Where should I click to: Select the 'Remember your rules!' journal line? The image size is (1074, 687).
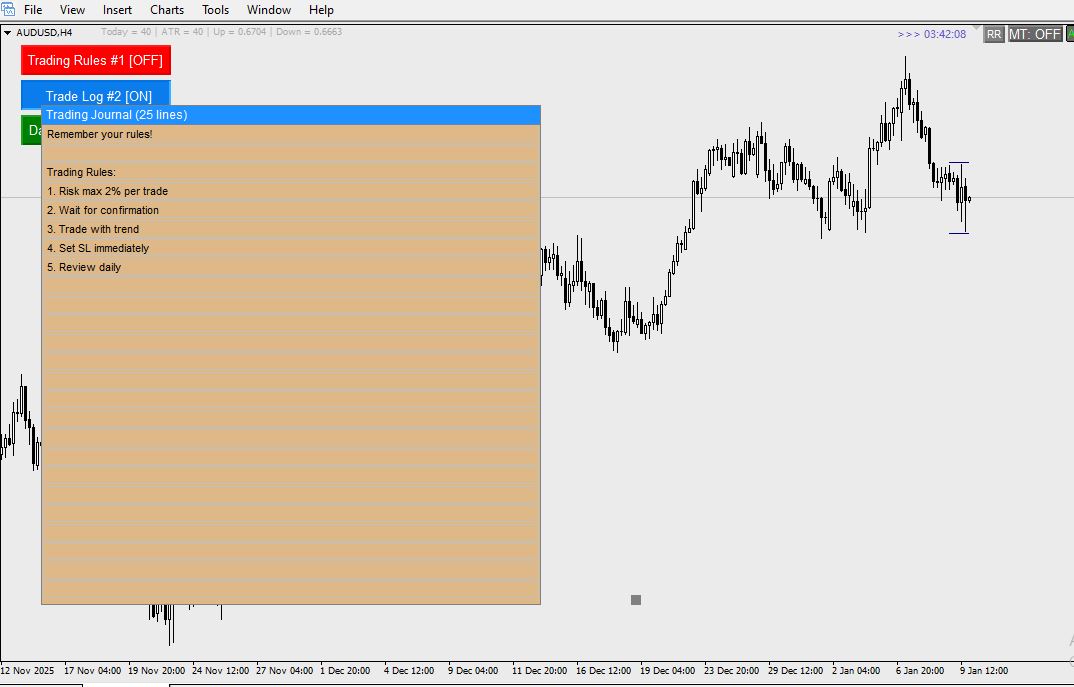[x=291, y=134]
